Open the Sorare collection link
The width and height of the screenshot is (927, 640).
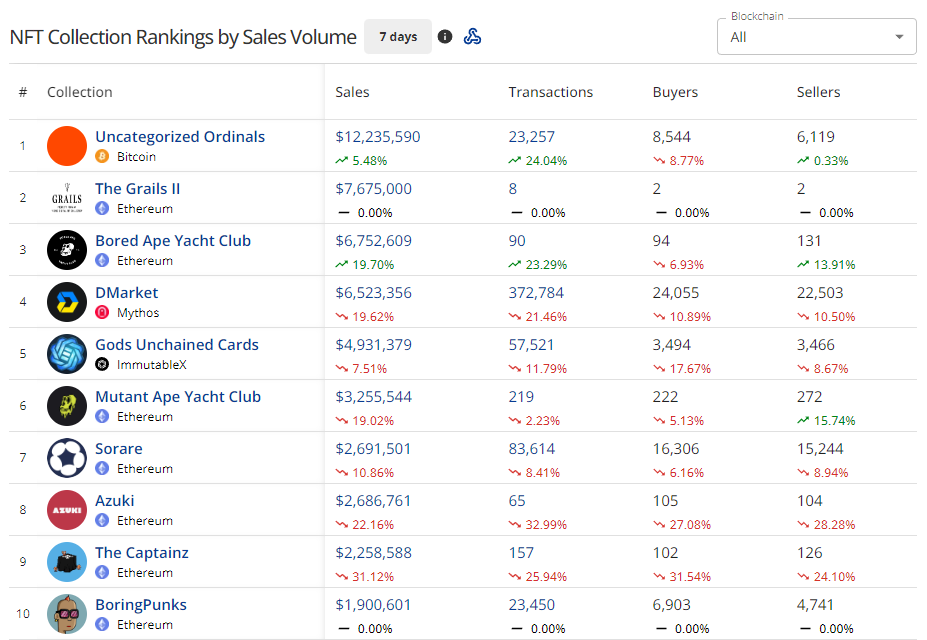(119, 449)
